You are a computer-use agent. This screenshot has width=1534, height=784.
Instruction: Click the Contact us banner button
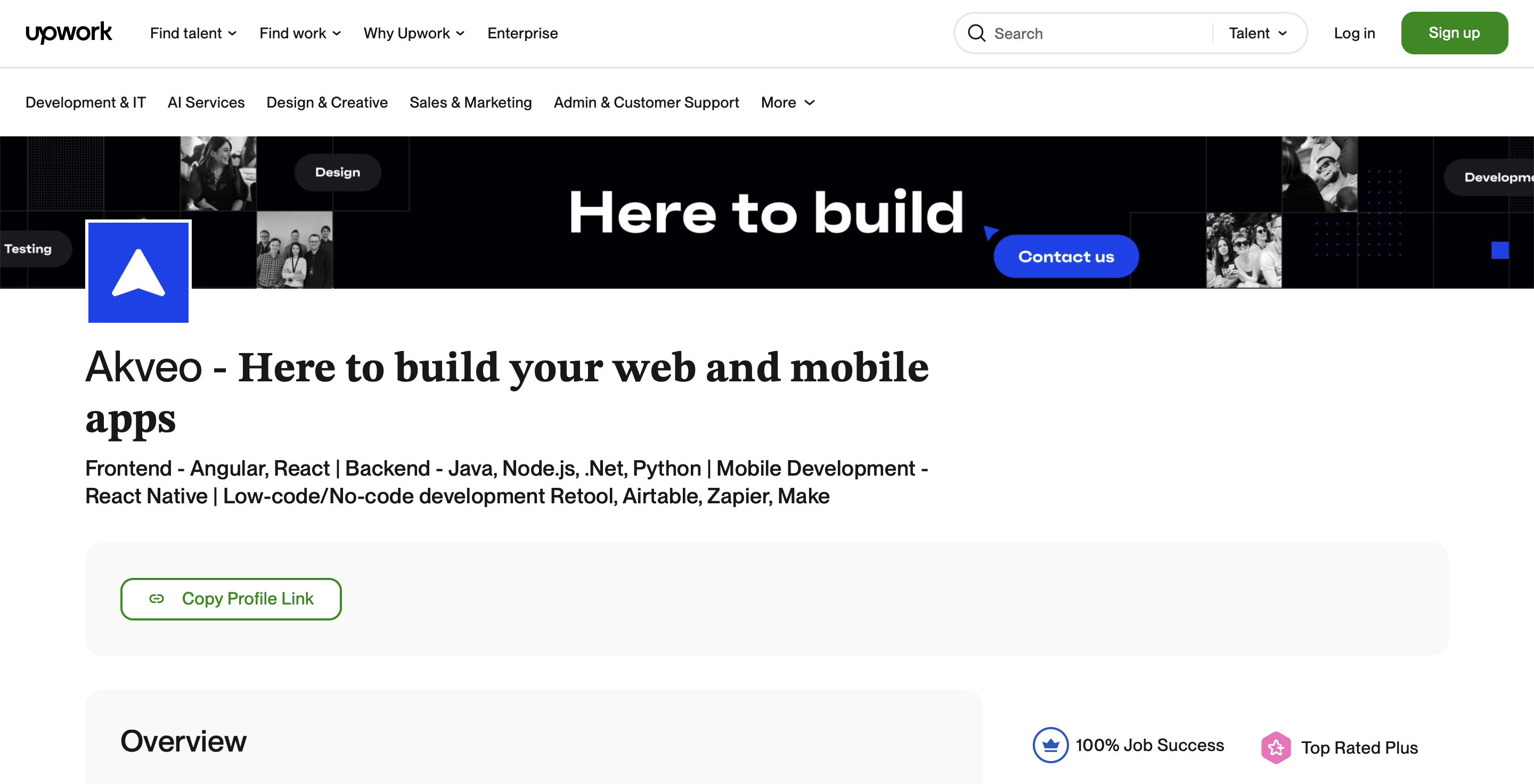coord(1066,257)
